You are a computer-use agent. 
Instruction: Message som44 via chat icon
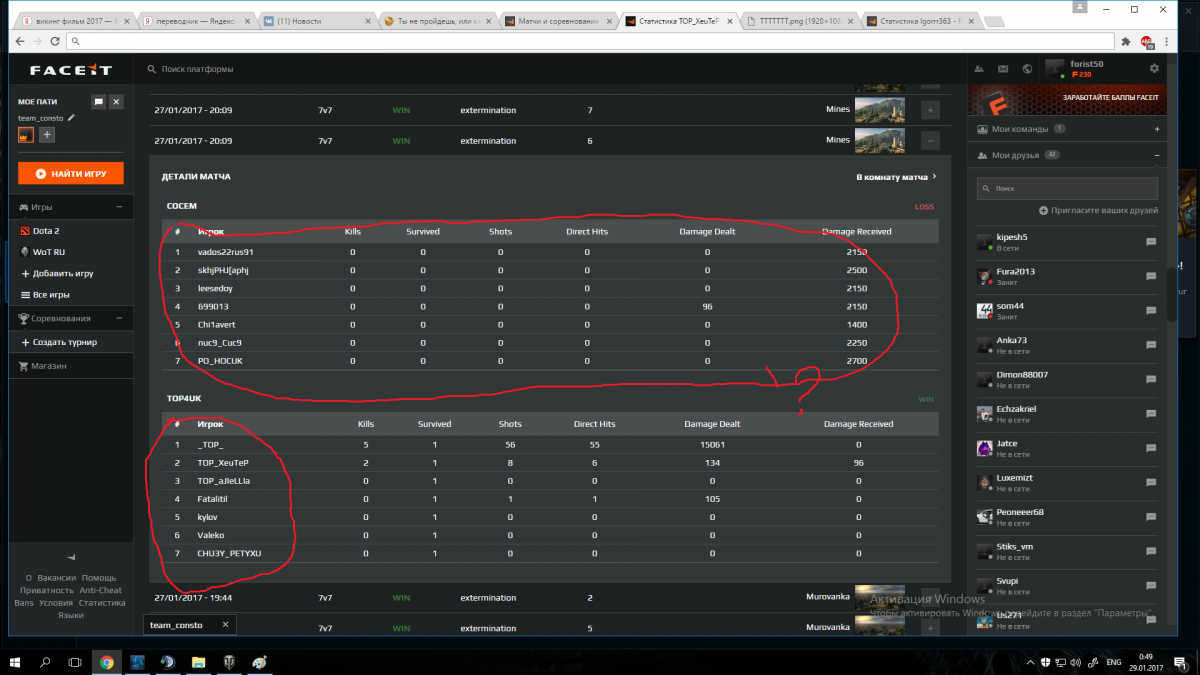pyautogui.click(x=1151, y=311)
